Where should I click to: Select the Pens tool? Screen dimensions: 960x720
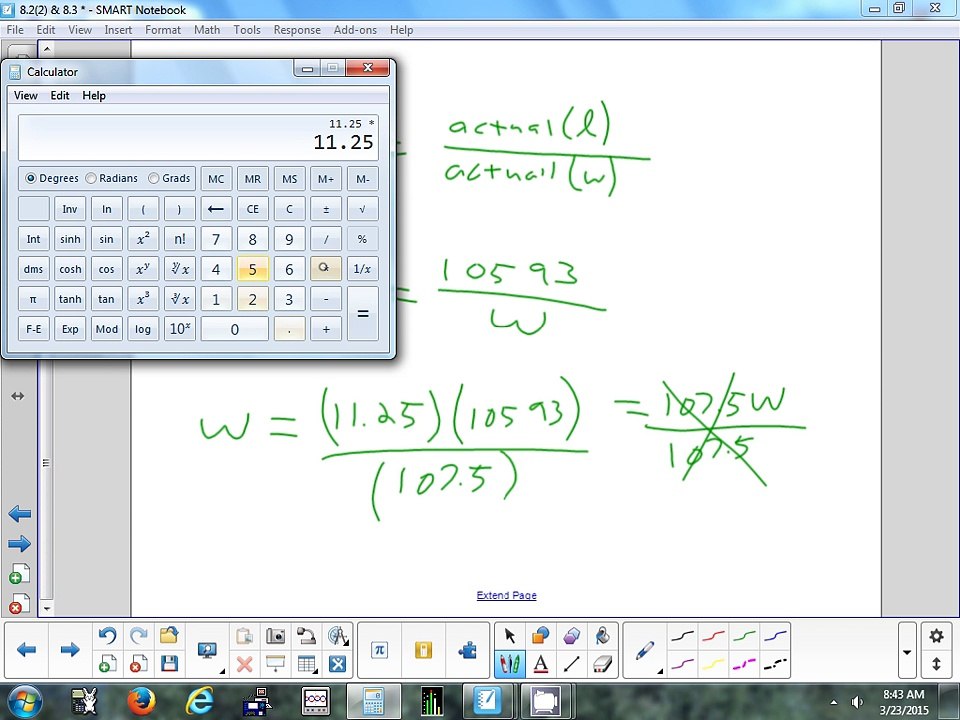[509, 664]
